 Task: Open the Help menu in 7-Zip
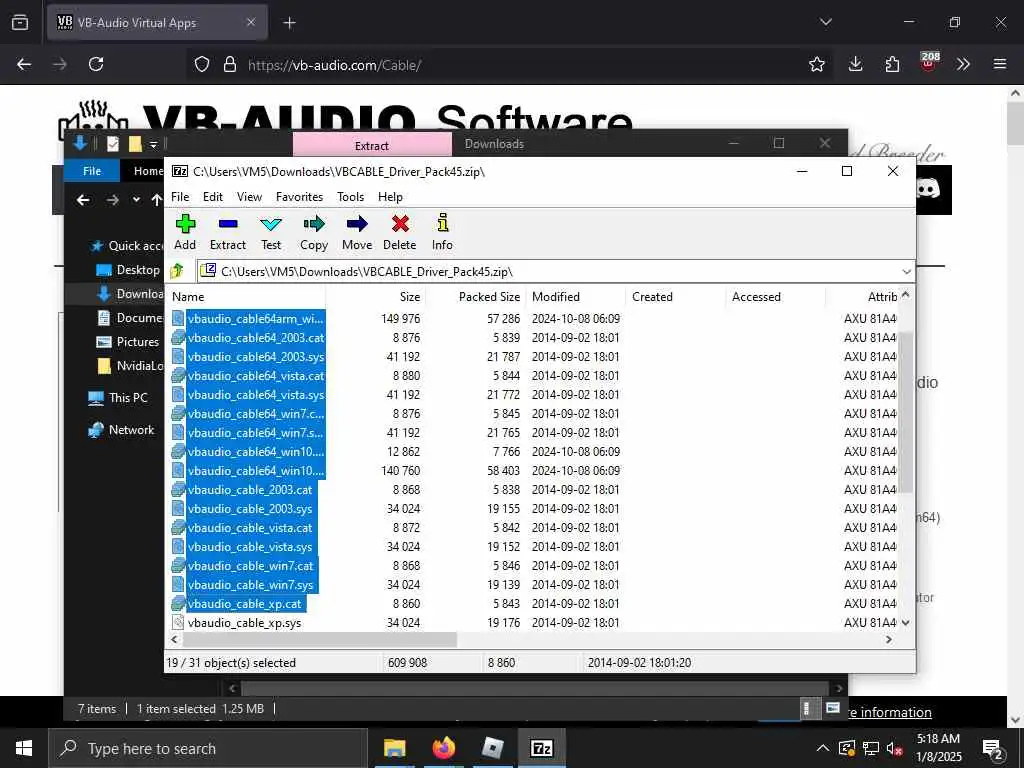pos(390,197)
